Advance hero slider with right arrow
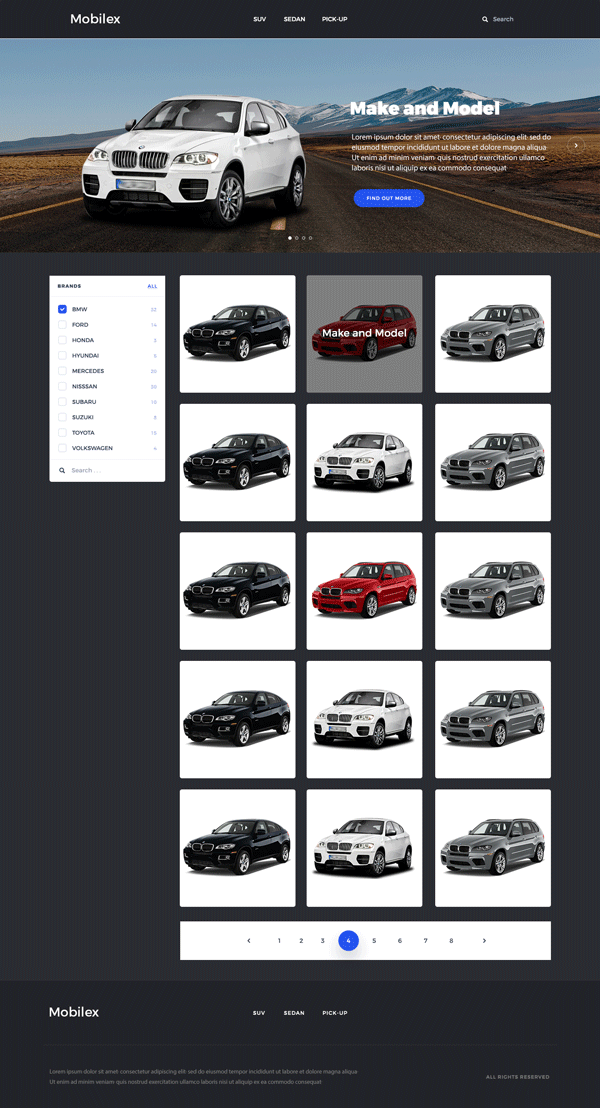Viewport: 600px width, 1108px height. click(576, 145)
